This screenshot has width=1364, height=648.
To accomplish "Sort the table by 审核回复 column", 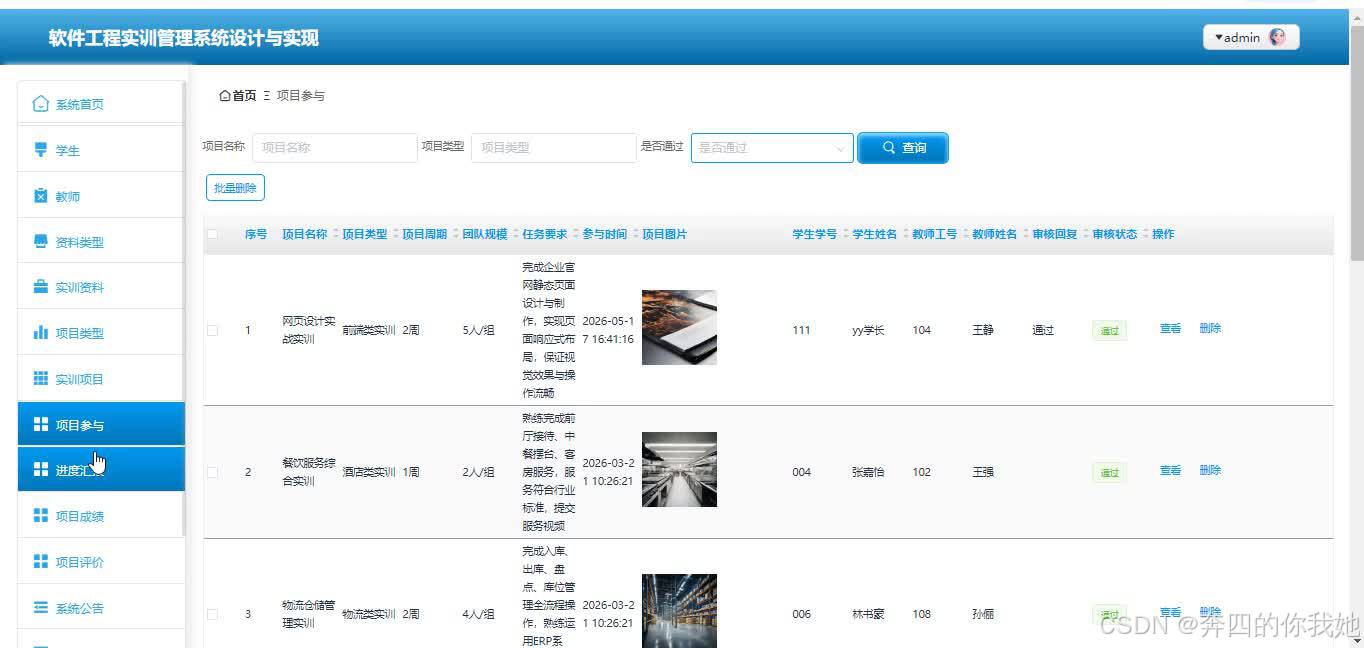I will click(x=1086, y=234).
